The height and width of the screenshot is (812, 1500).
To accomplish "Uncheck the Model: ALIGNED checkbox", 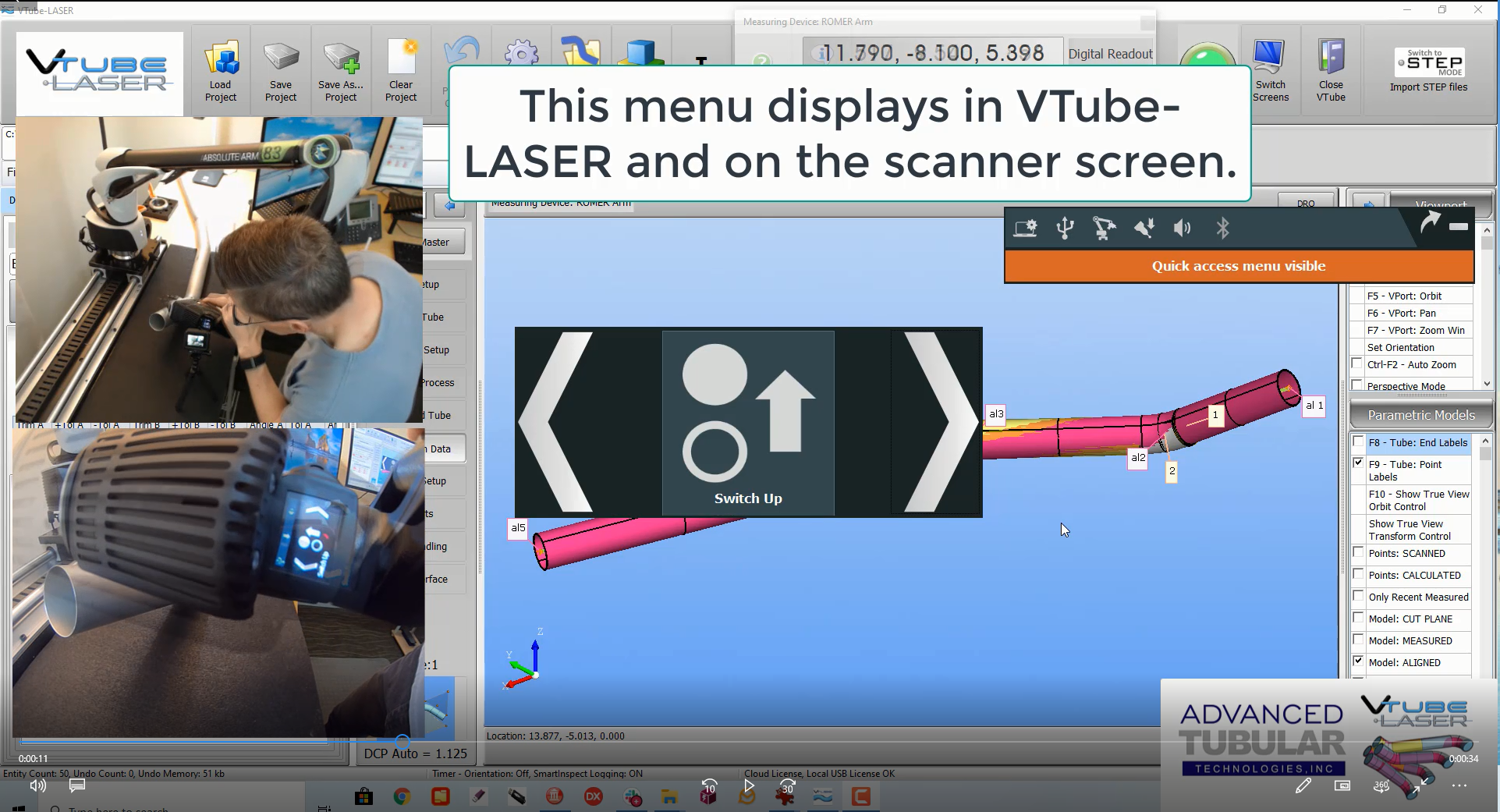I will tap(1358, 661).
